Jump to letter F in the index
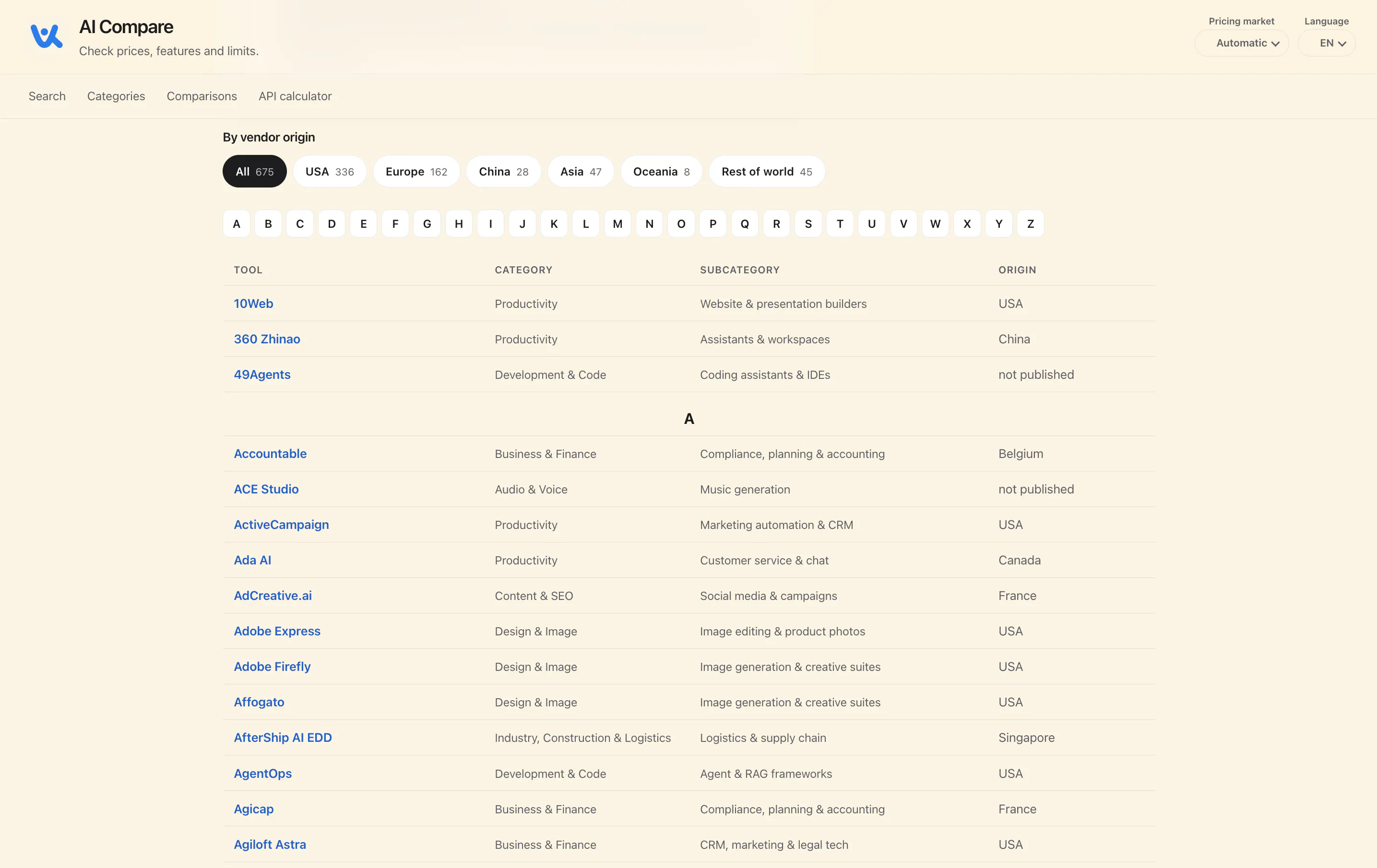Viewport: 1377px width, 868px height. [x=395, y=223]
